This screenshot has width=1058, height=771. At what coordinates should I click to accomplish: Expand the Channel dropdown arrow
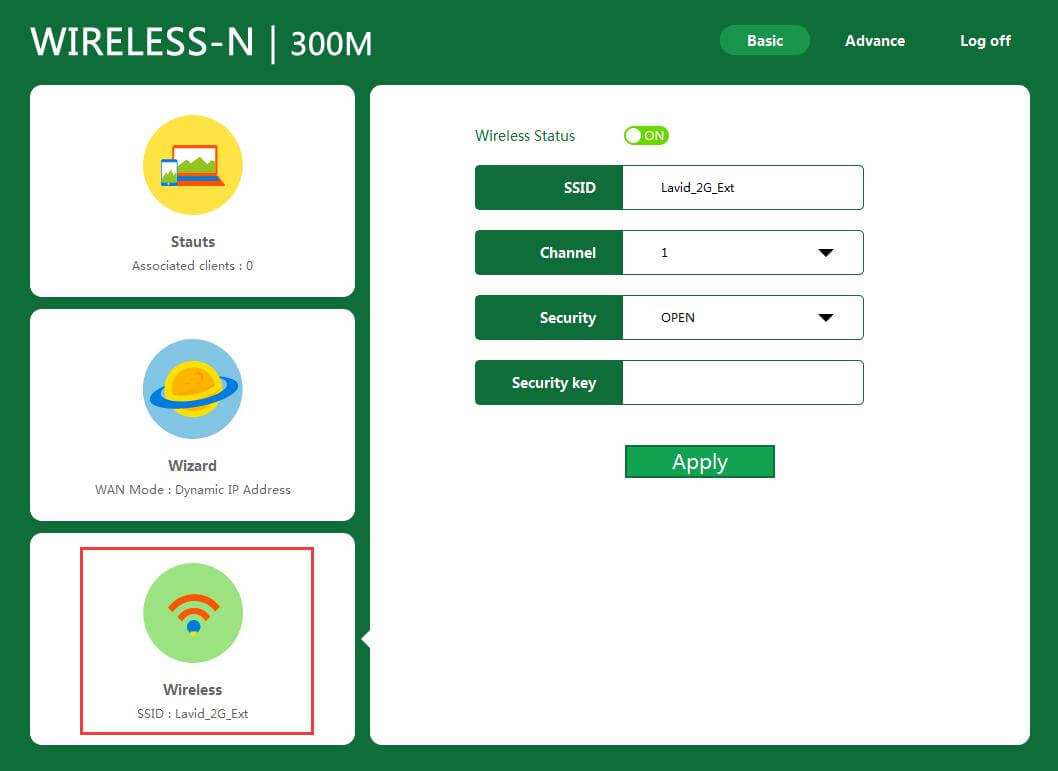point(825,253)
